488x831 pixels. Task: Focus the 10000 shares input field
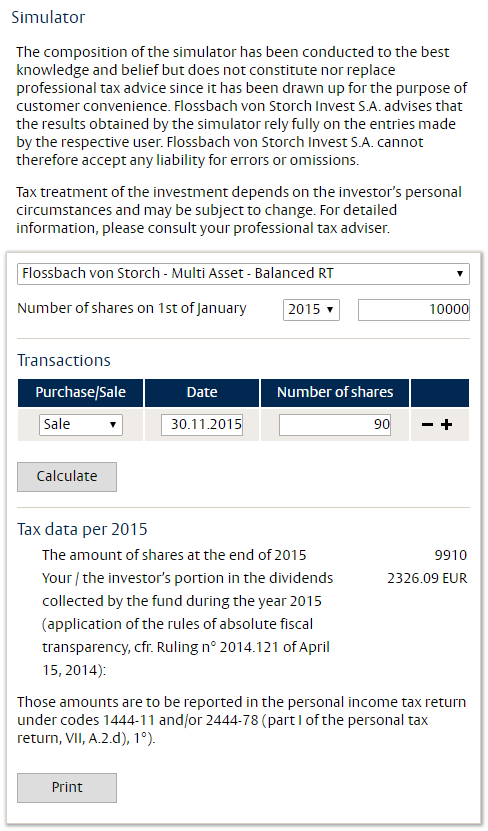pos(414,310)
